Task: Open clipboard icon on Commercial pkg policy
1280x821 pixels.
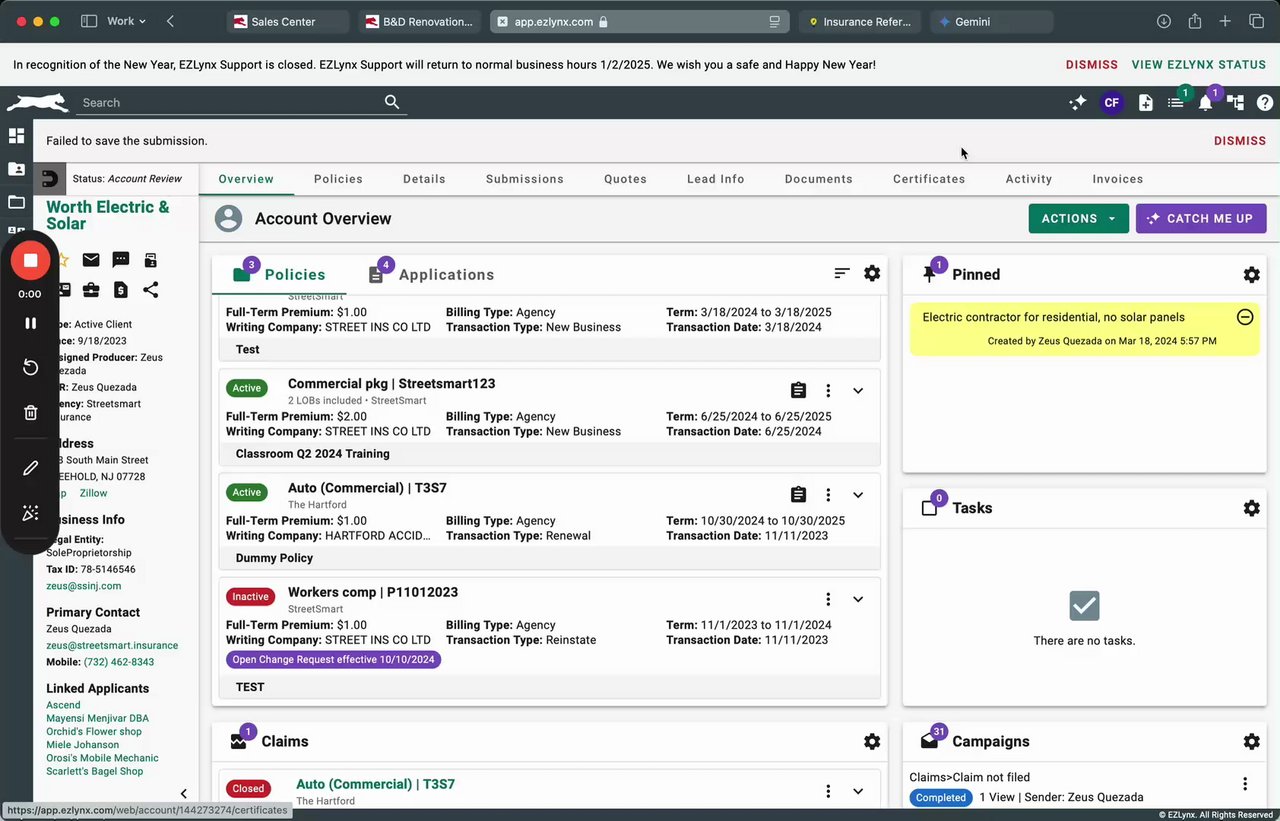Action: tap(798, 390)
